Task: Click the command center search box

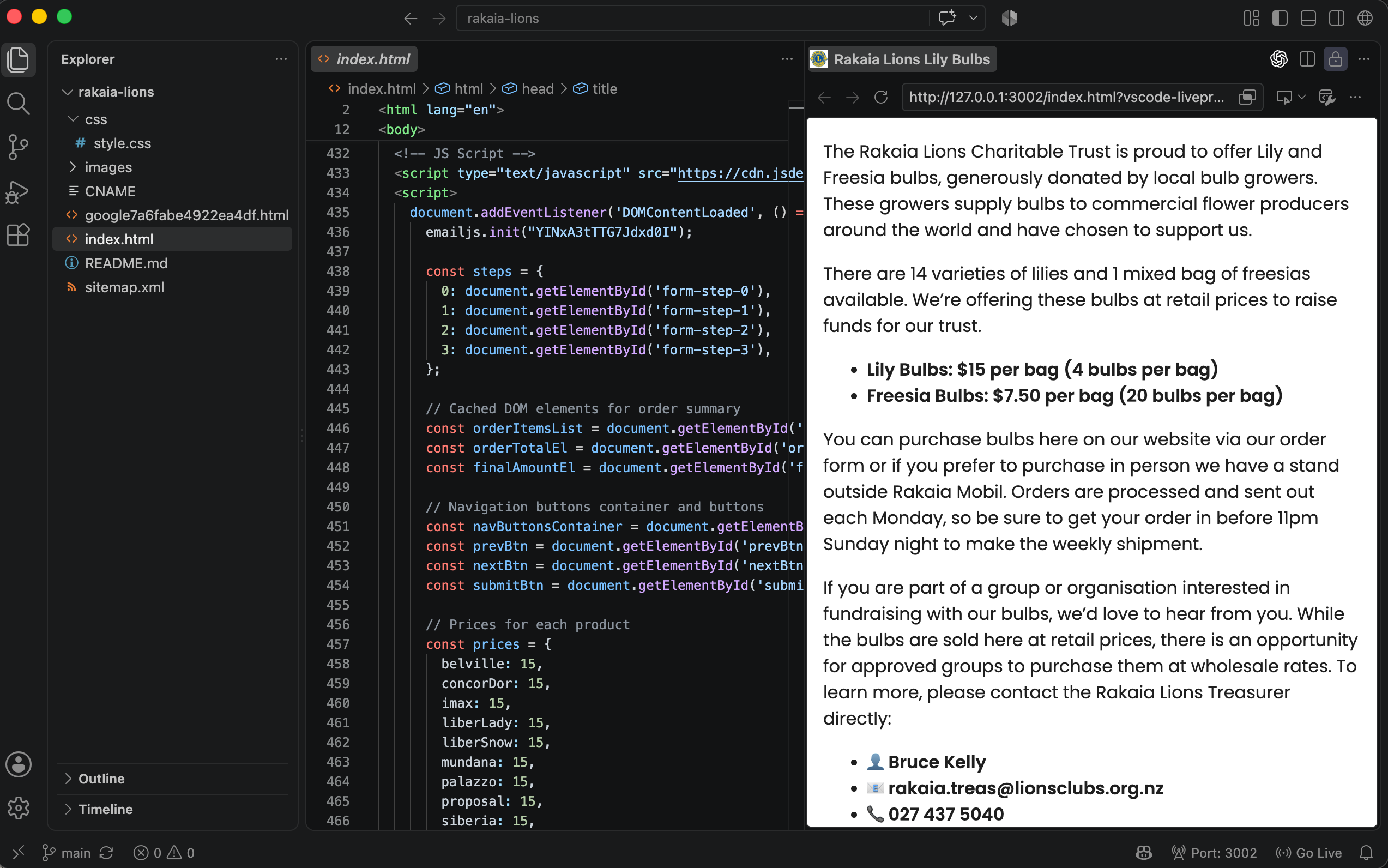Action: click(692, 19)
